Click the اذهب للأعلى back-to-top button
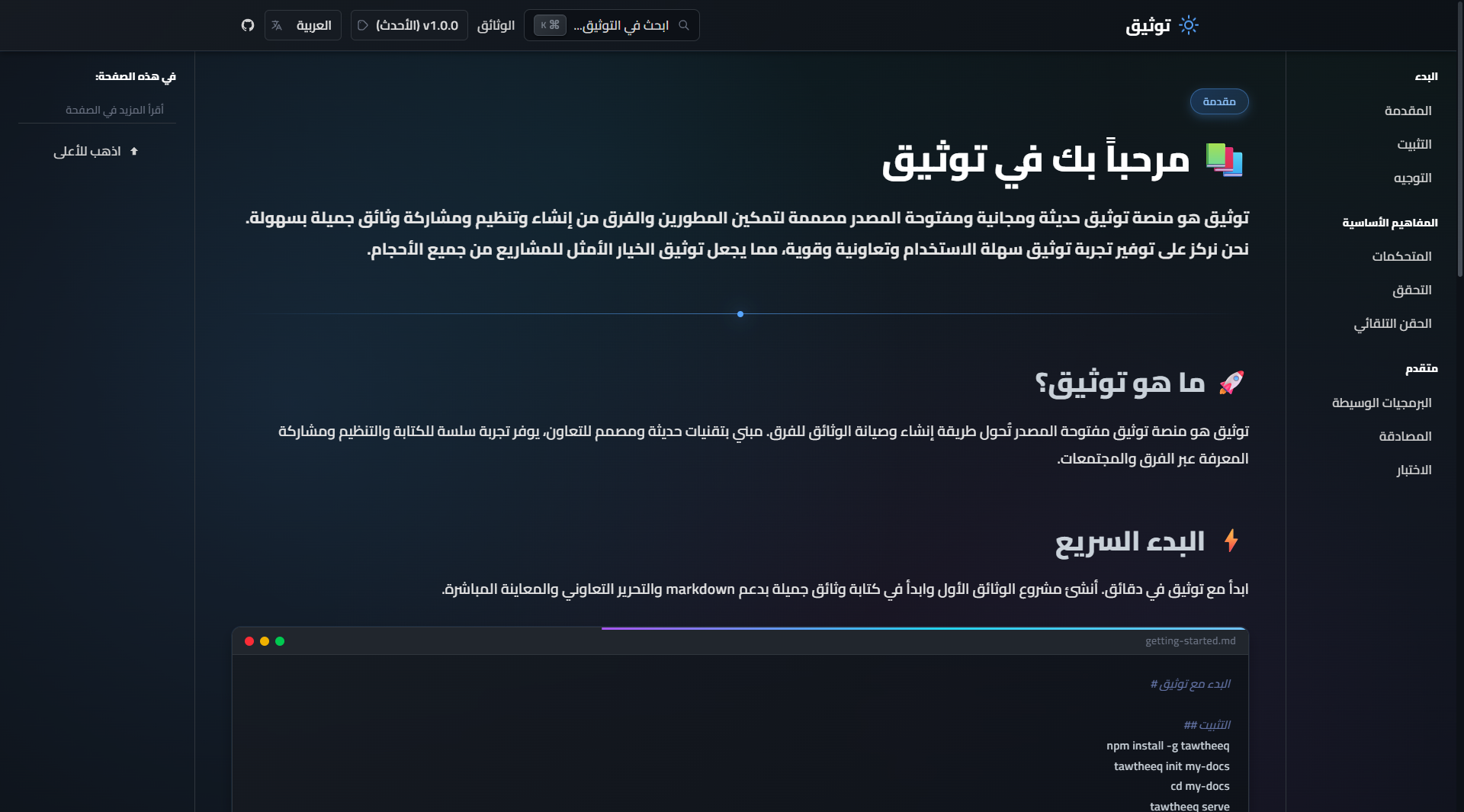The height and width of the screenshot is (812, 1464). pos(97,151)
